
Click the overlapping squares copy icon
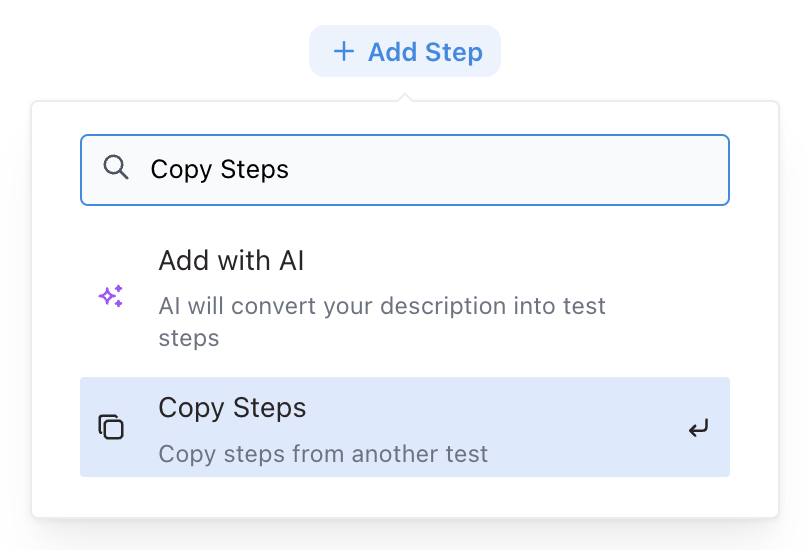point(111,428)
